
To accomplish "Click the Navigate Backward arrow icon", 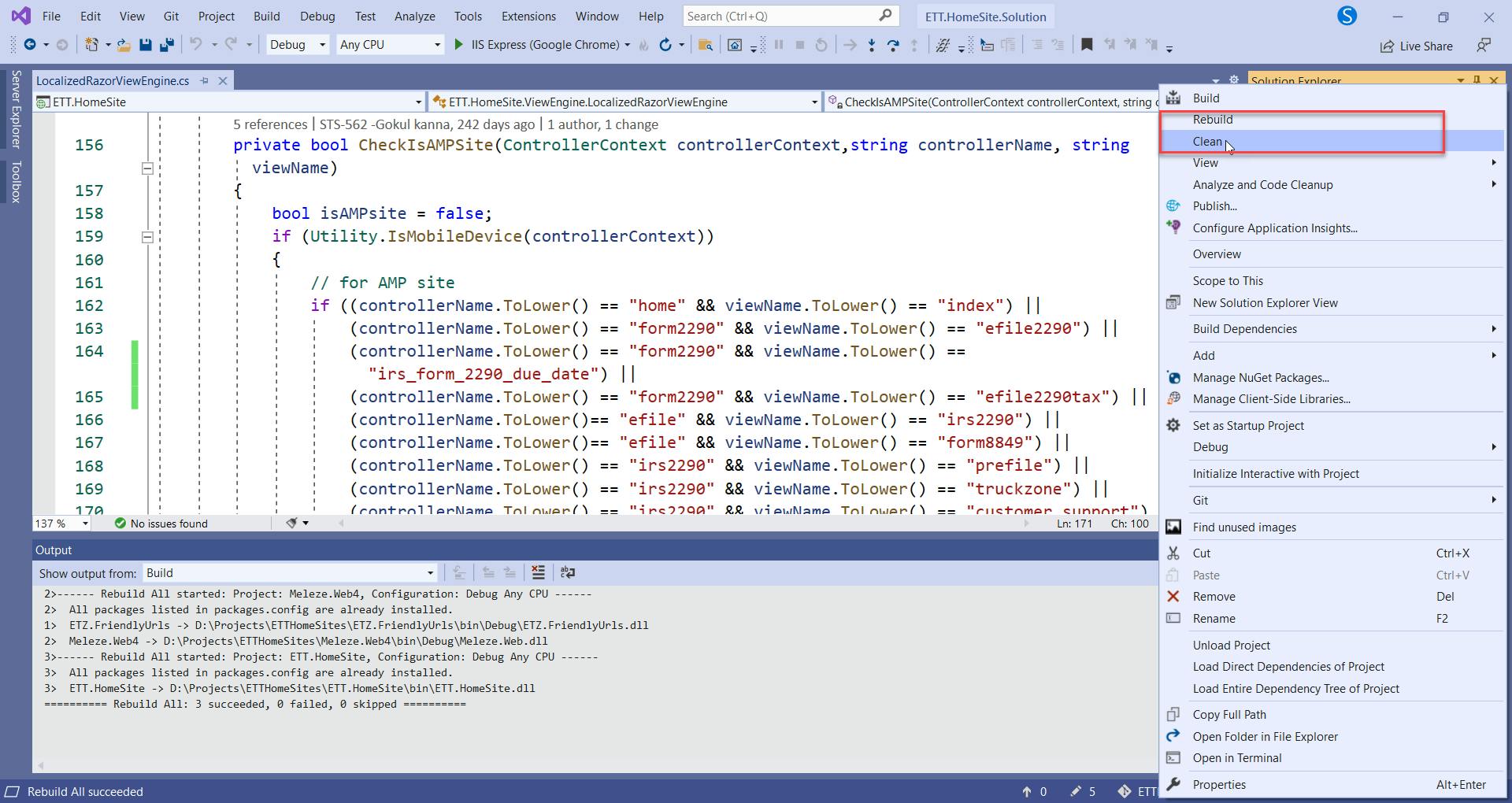I will point(30,45).
